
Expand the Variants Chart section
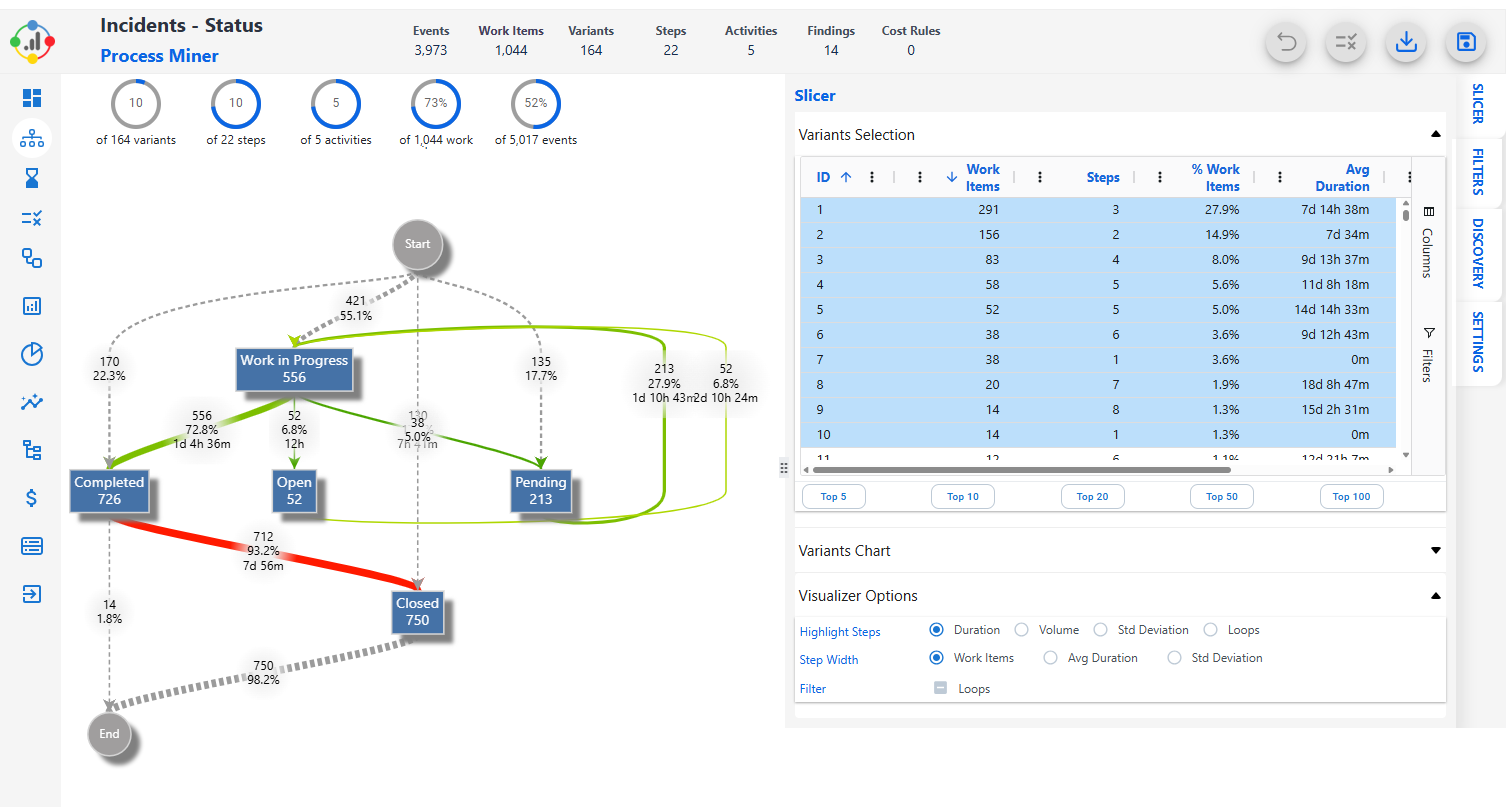pyautogui.click(x=1436, y=551)
